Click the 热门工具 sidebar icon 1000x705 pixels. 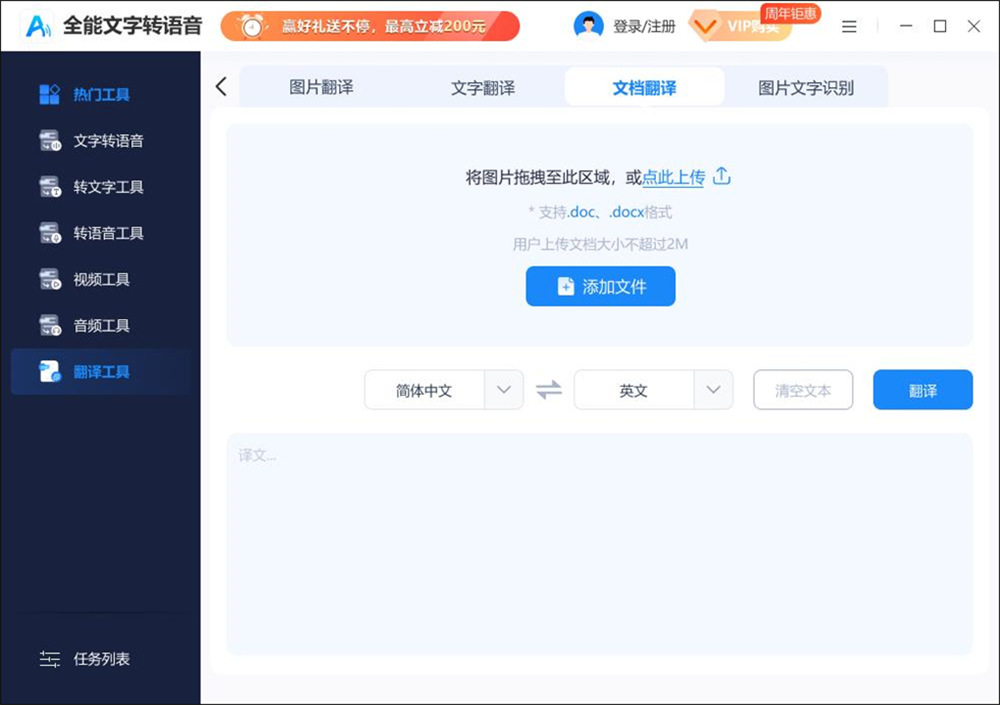49,94
